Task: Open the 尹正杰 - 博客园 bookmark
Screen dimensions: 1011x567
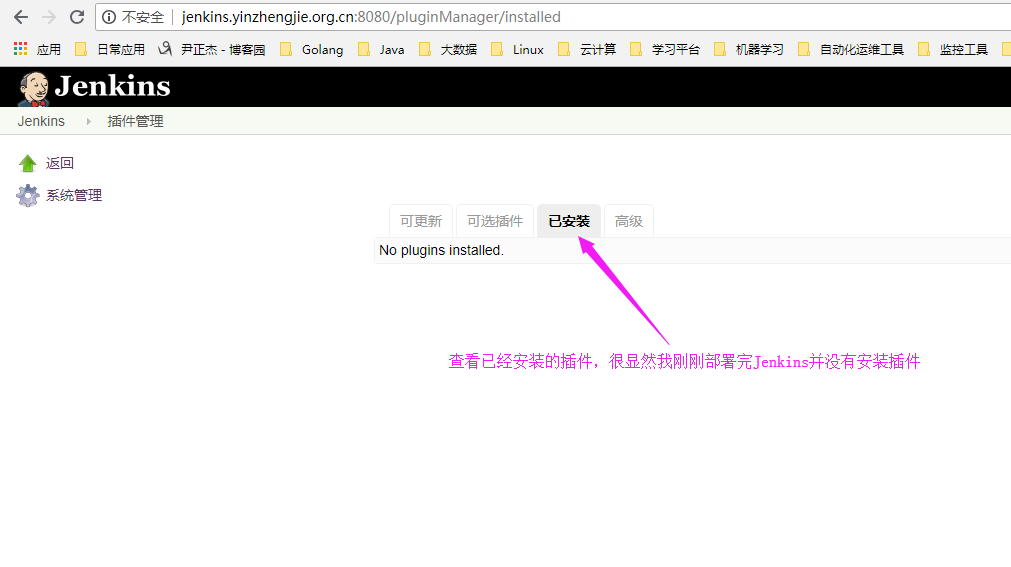Action: [212, 50]
